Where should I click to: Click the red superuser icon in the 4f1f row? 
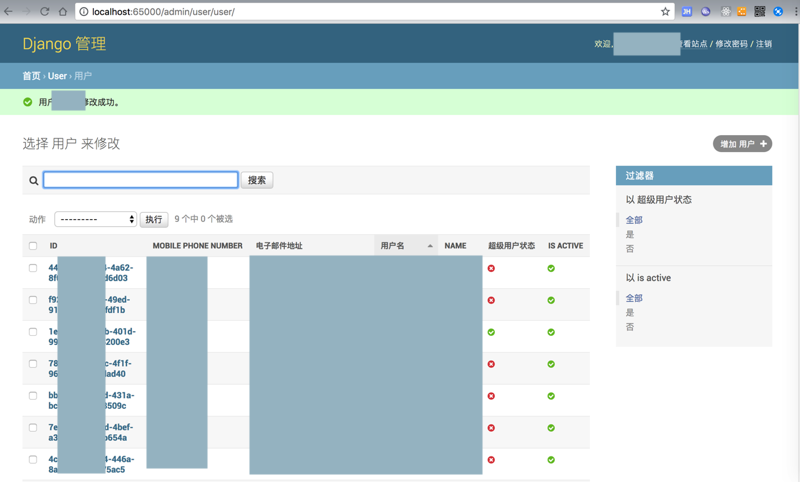pos(491,364)
